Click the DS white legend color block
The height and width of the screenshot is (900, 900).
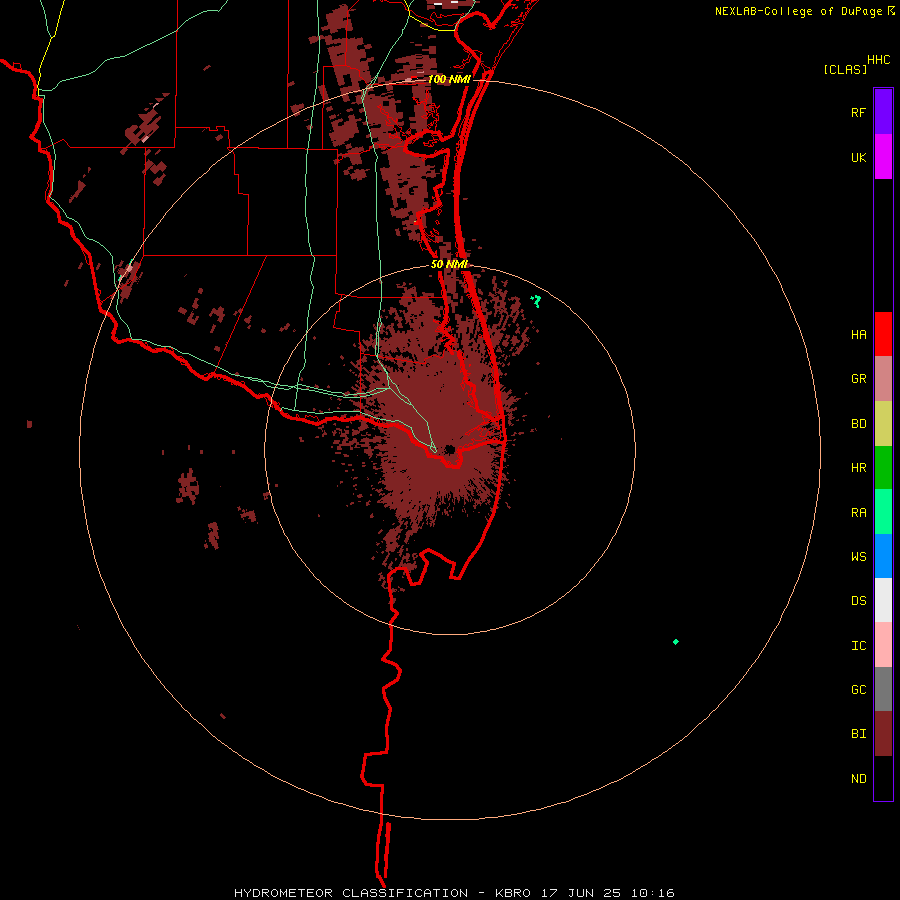point(883,600)
